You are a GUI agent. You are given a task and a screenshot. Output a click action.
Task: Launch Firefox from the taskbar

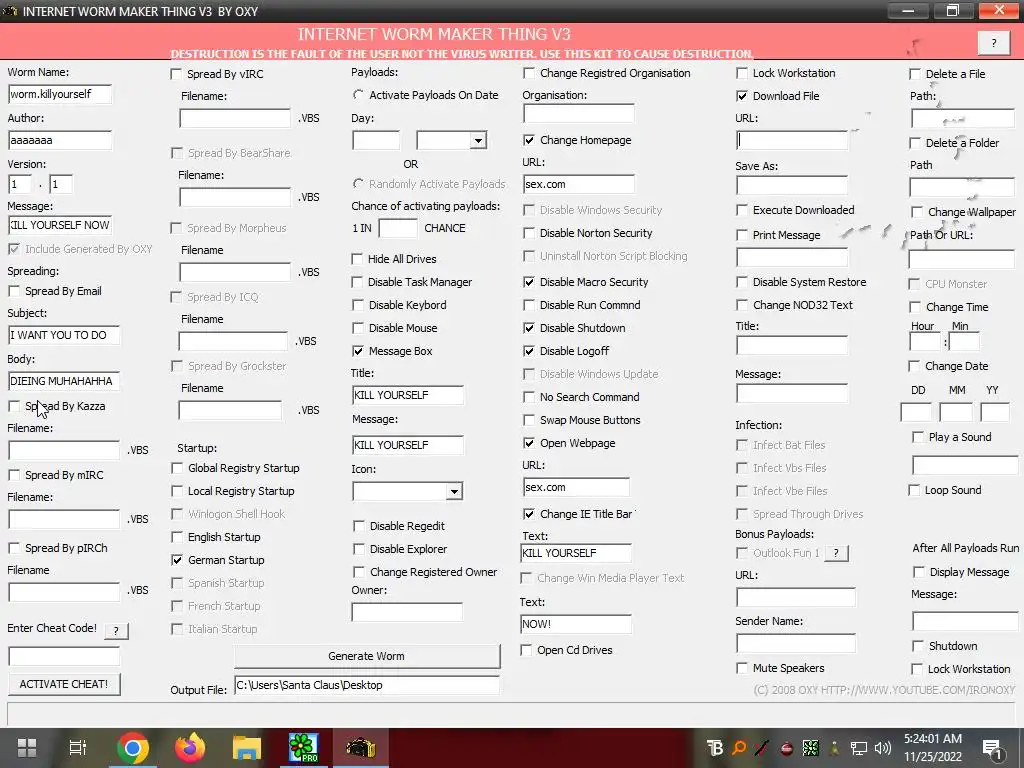[x=190, y=748]
